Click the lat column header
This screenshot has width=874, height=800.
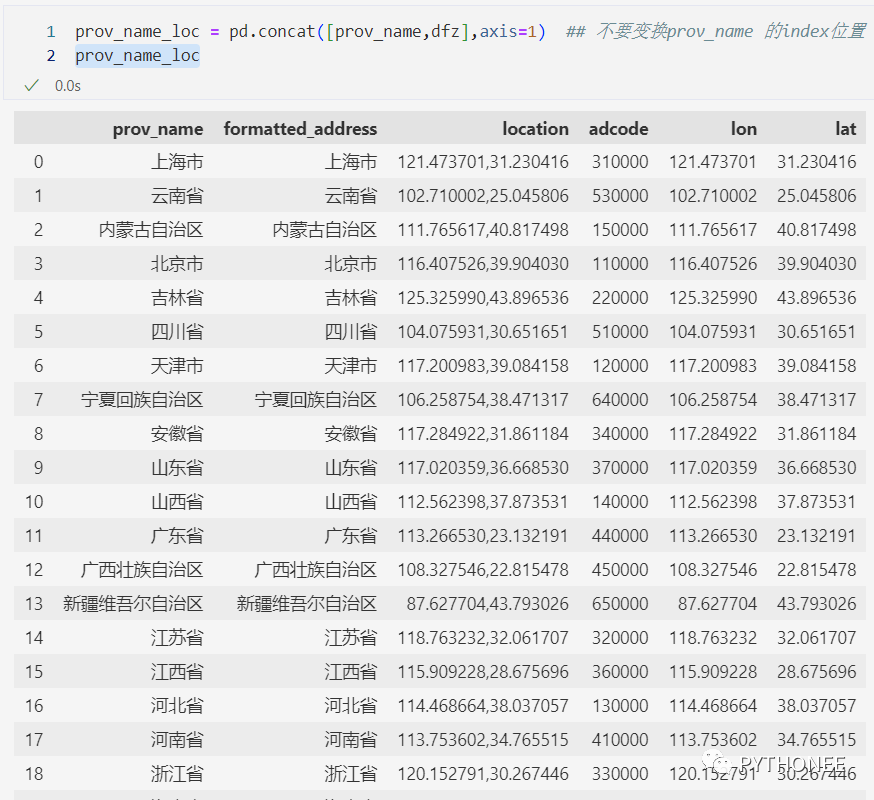(846, 128)
